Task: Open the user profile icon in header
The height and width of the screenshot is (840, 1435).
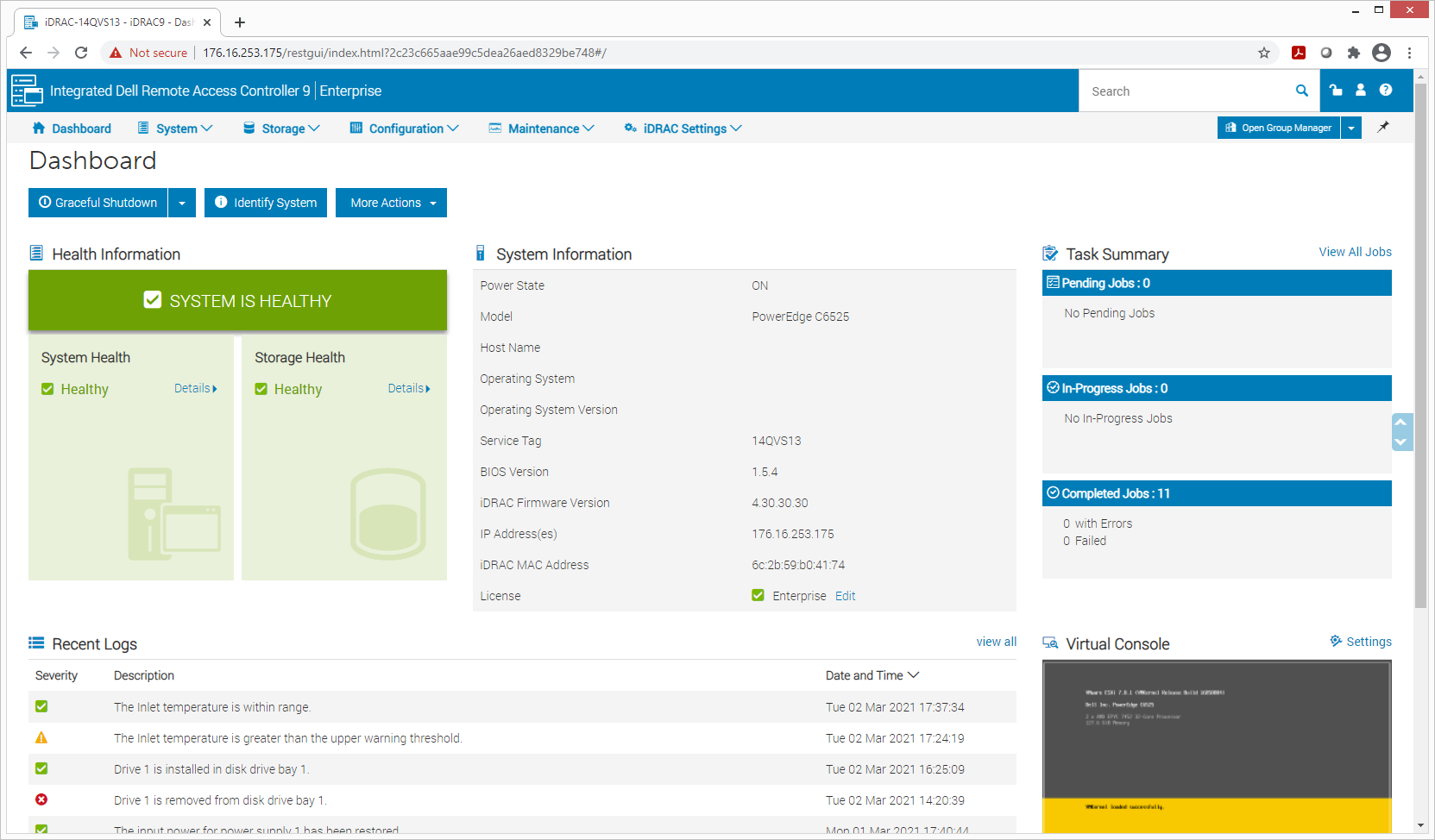Action: (x=1361, y=90)
